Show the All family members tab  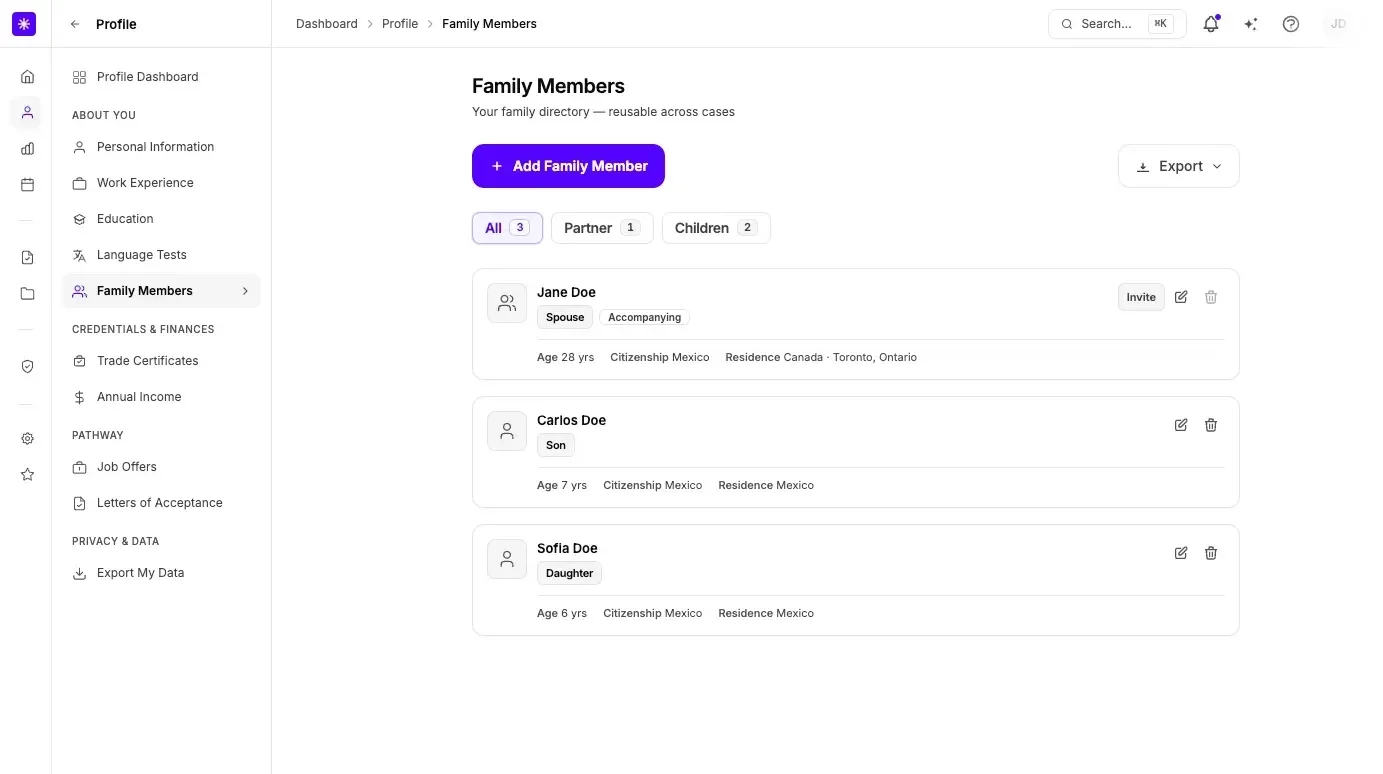(507, 228)
